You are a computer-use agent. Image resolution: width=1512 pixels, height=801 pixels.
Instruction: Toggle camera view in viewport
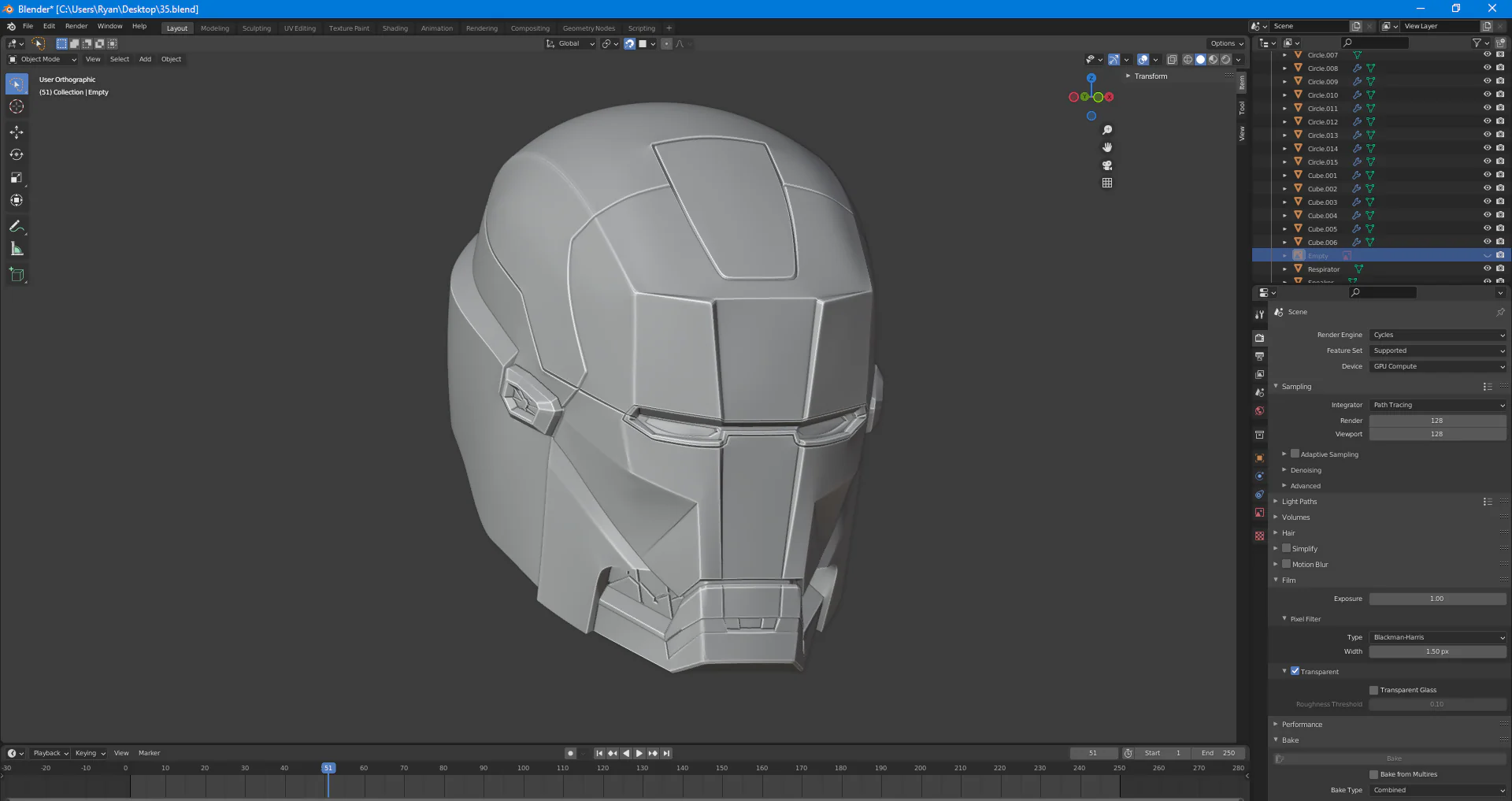pos(1107,165)
